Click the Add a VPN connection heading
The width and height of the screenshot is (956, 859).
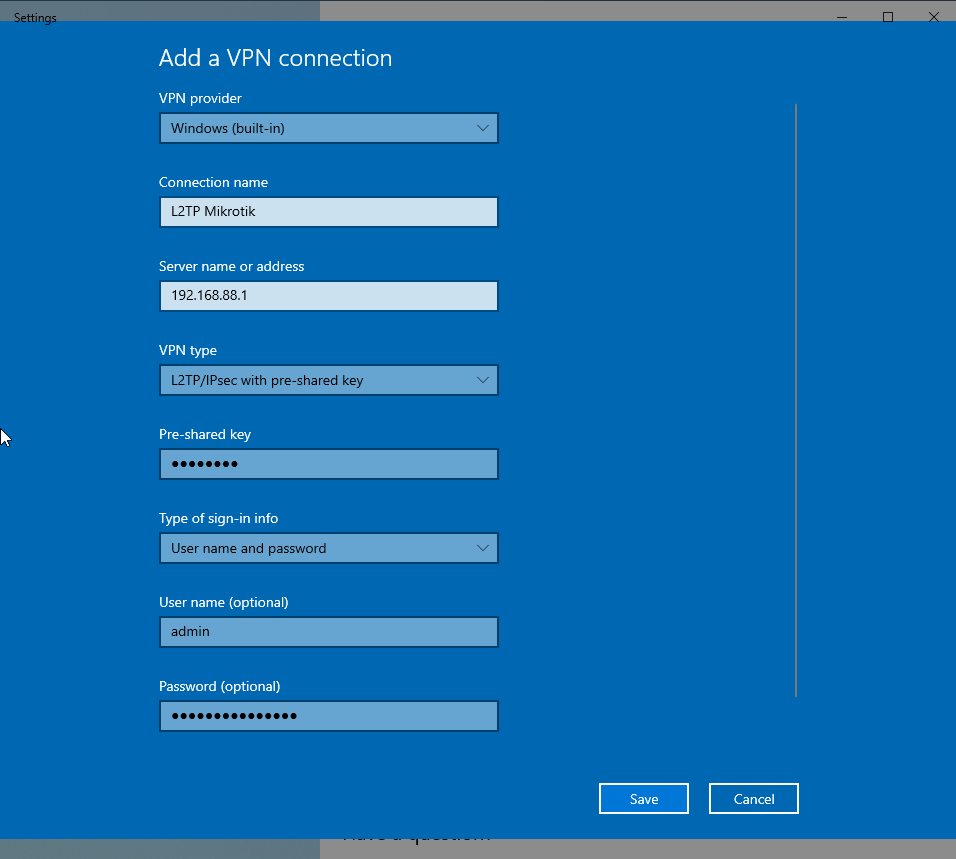tap(275, 58)
